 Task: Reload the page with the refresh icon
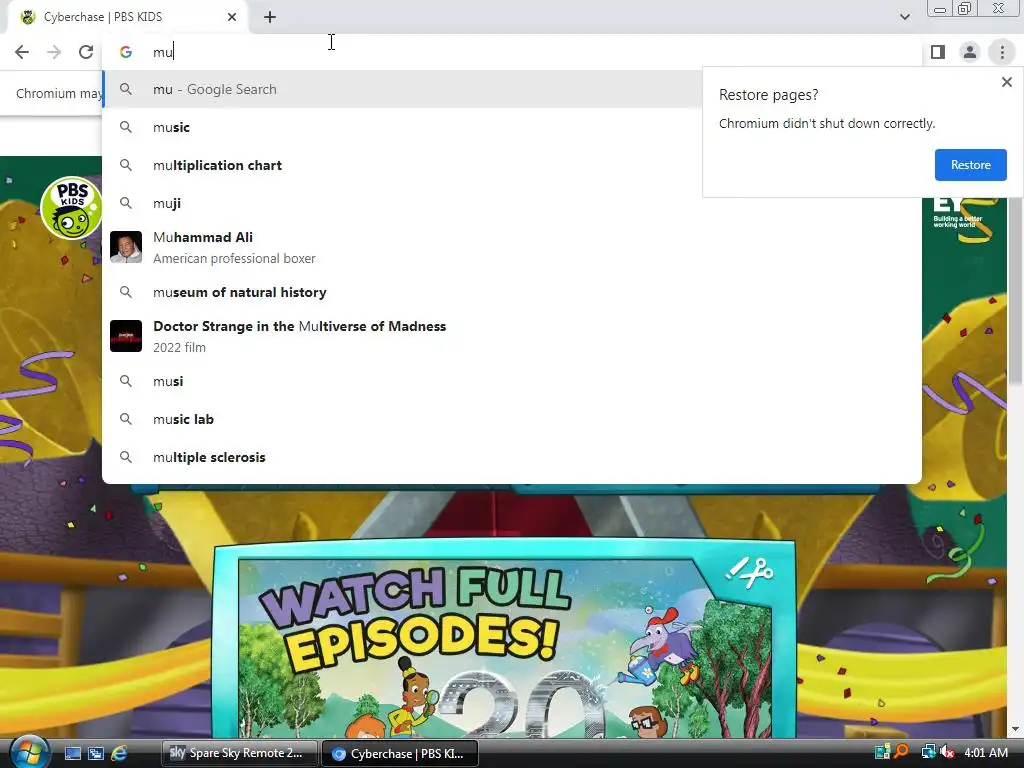click(x=86, y=52)
